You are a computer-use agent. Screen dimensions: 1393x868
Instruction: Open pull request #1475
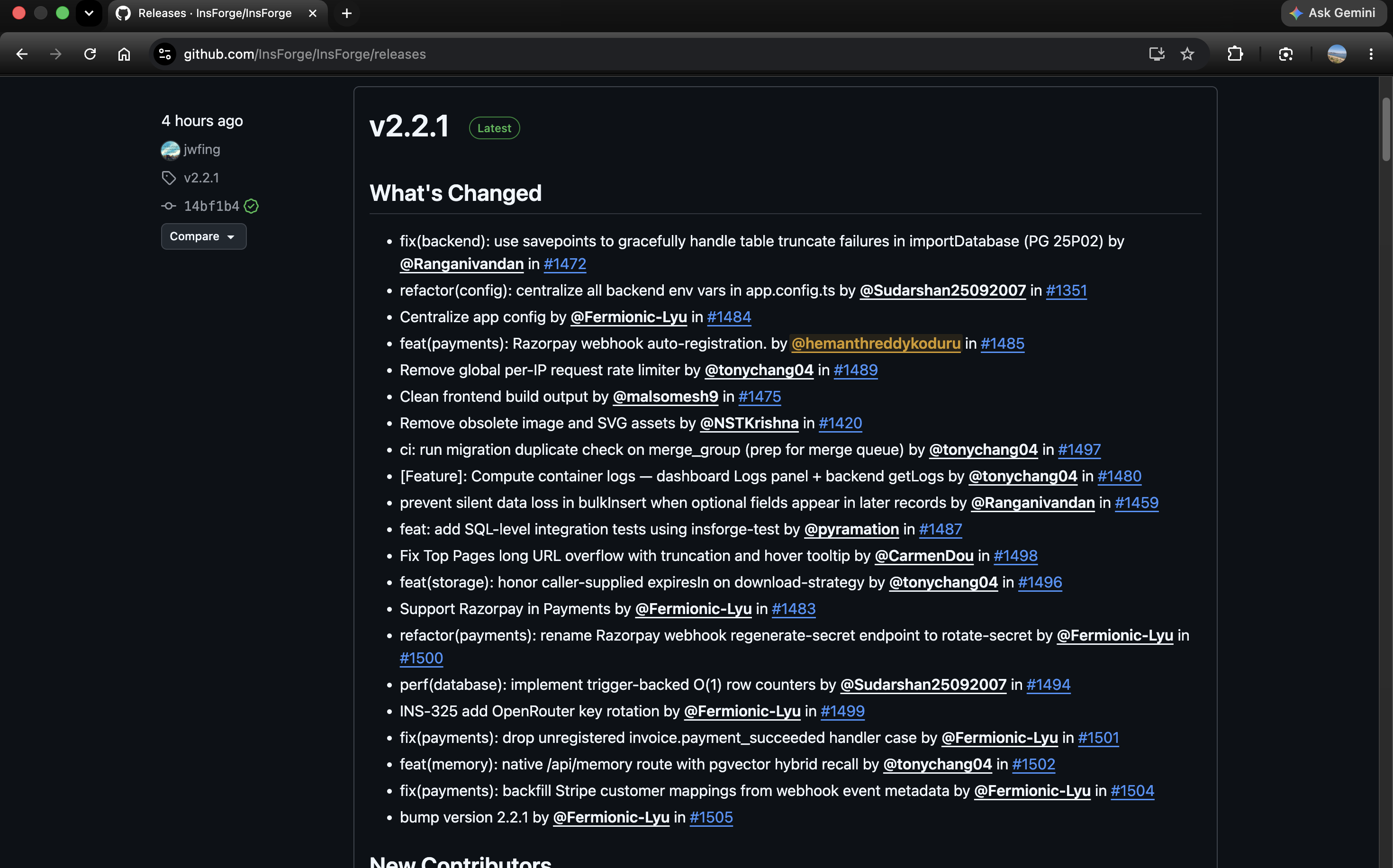(x=760, y=397)
